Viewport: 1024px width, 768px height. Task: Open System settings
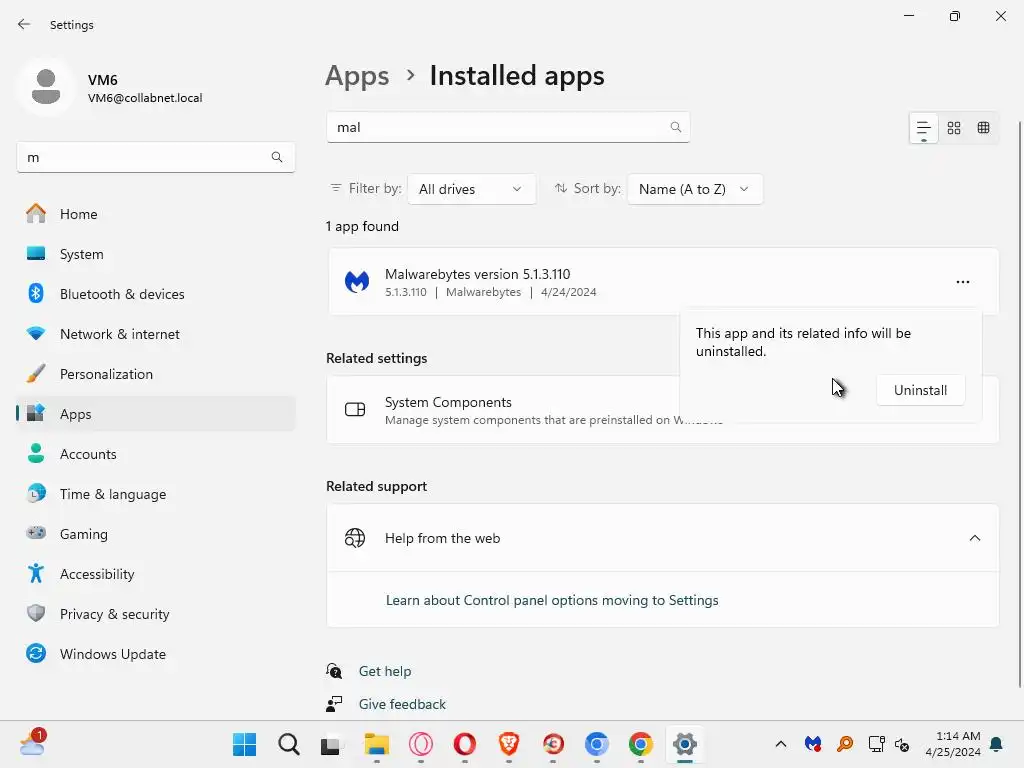(155, 254)
